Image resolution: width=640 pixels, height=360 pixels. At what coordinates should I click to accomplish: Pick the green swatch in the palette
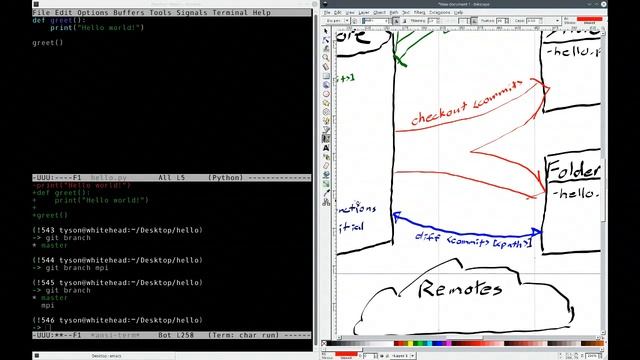[419, 343]
